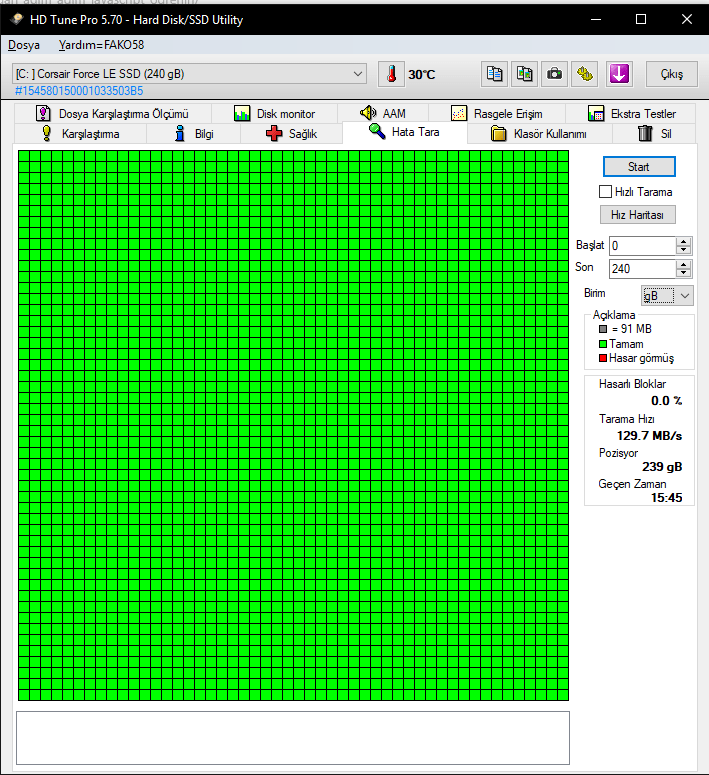The height and width of the screenshot is (775, 709).
Task: Increase the Başlat value with up arrow
Action: [x=683, y=241]
